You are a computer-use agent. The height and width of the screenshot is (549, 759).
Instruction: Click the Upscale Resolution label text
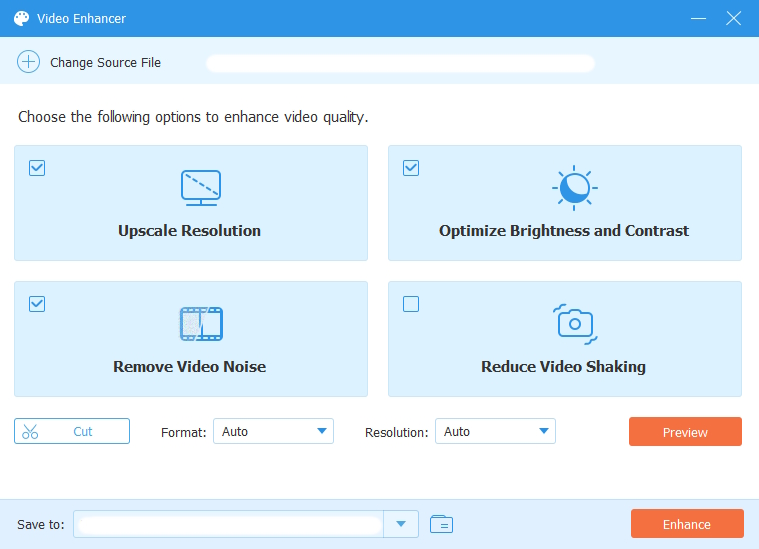(189, 230)
